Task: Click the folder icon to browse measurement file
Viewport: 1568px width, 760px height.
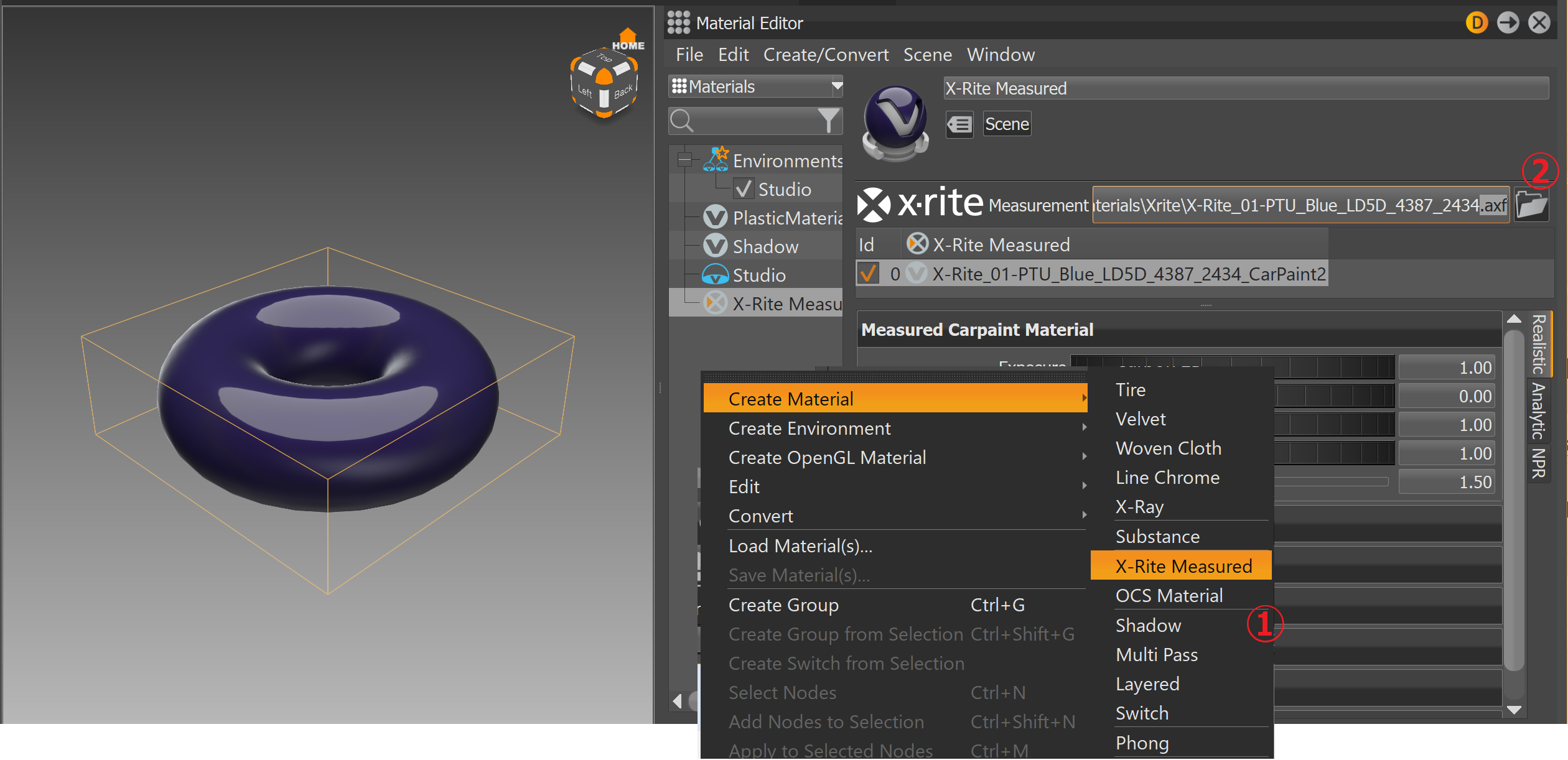Action: [x=1531, y=205]
